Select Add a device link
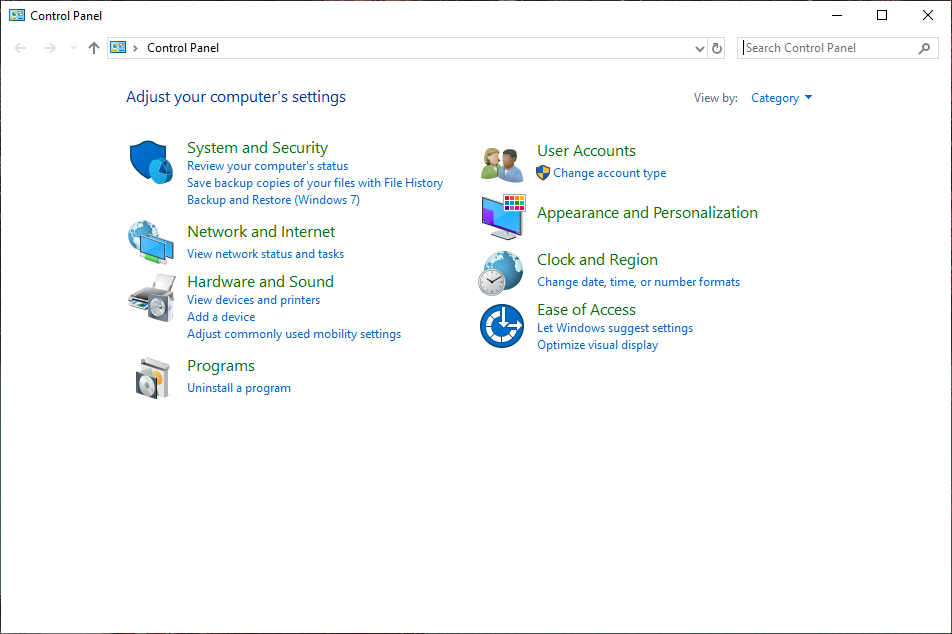 (x=221, y=317)
